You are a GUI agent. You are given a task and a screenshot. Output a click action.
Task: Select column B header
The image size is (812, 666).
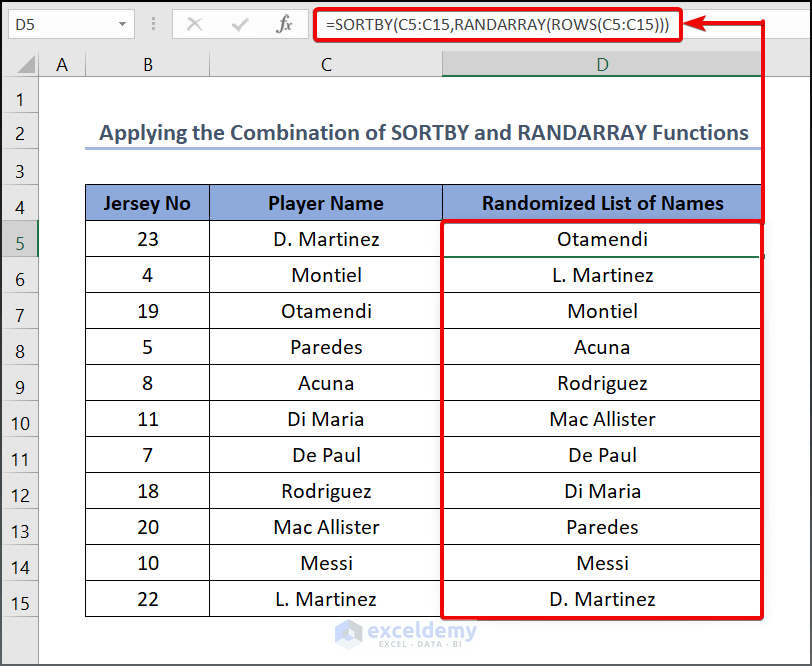[x=148, y=65]
